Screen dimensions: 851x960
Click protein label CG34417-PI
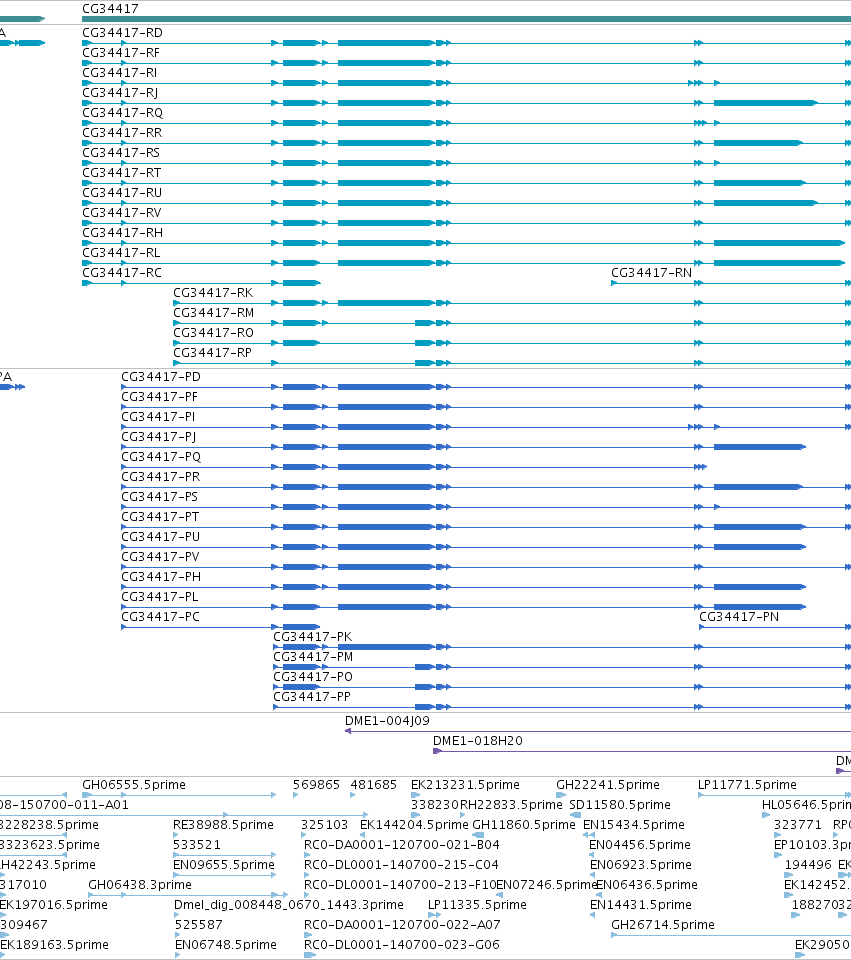click(158, 417)
